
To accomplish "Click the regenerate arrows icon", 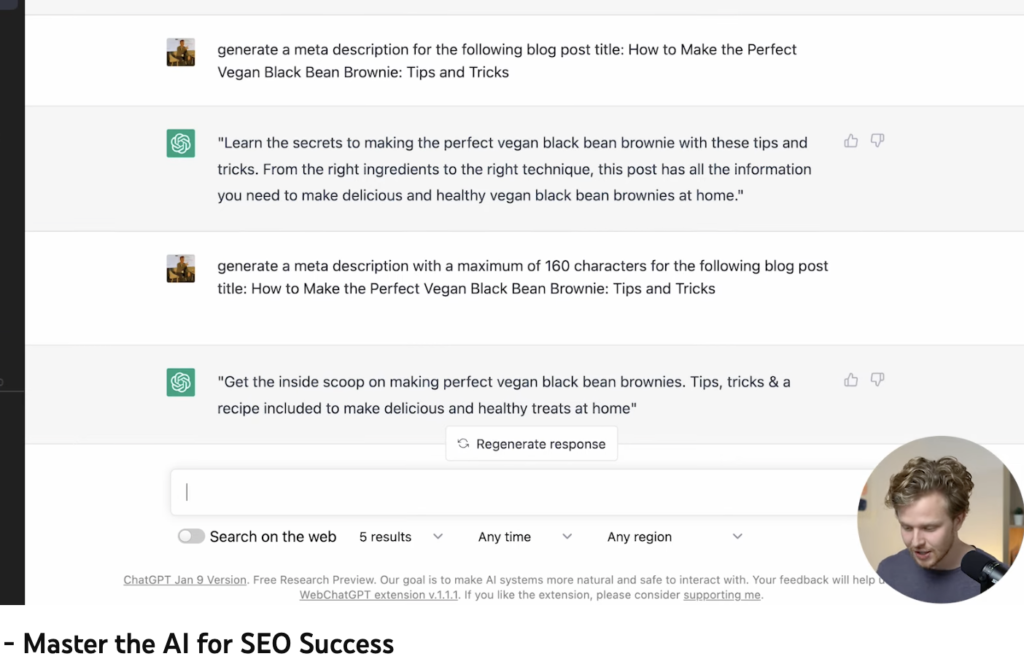I will 463,444.
